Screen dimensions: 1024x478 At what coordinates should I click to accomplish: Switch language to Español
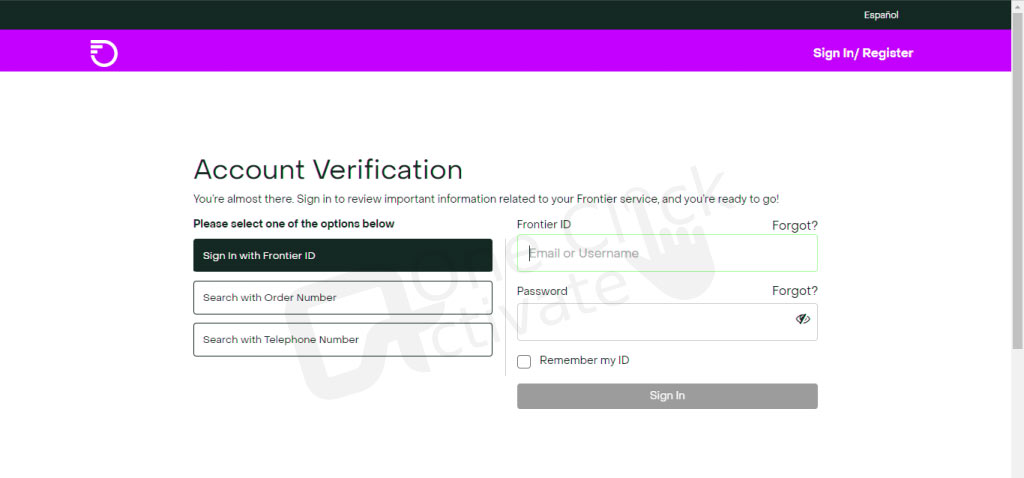click(x=881, y=15)
